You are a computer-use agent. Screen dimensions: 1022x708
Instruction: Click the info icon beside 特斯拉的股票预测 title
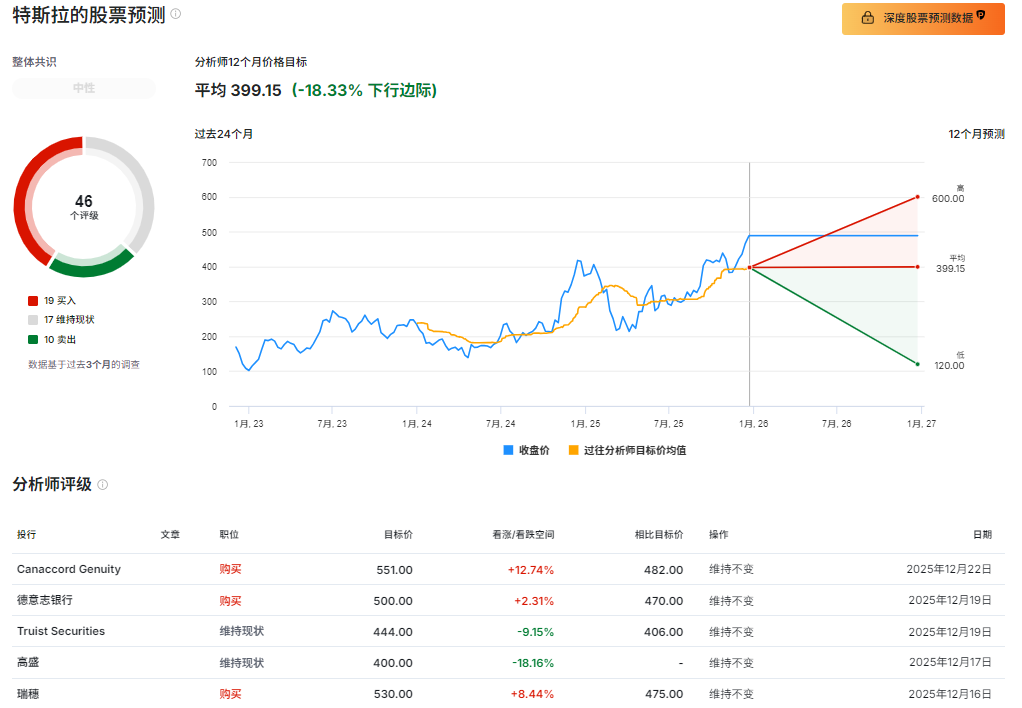177,15
